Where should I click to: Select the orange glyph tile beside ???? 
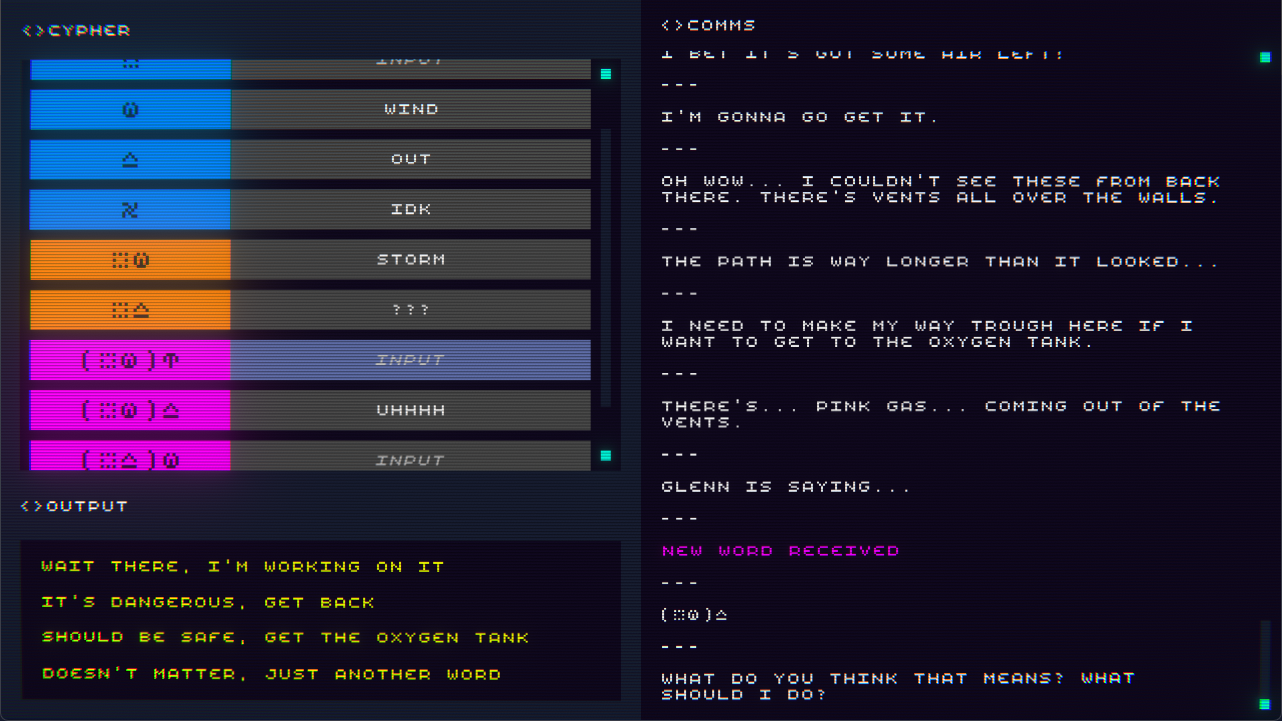coord(130,310)
